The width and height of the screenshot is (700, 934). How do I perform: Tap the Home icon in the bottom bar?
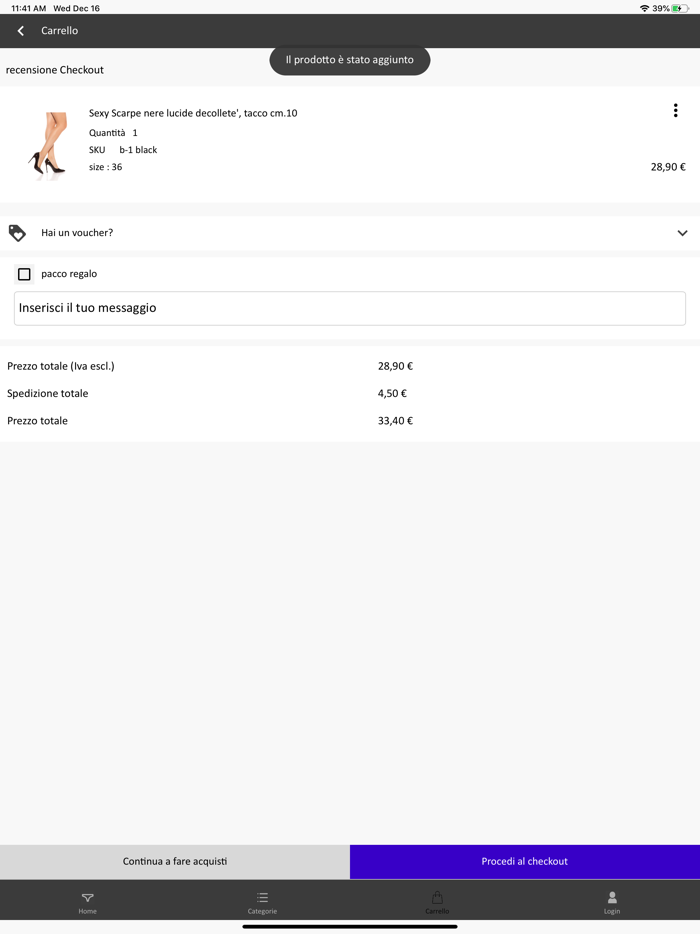[88, 898]
